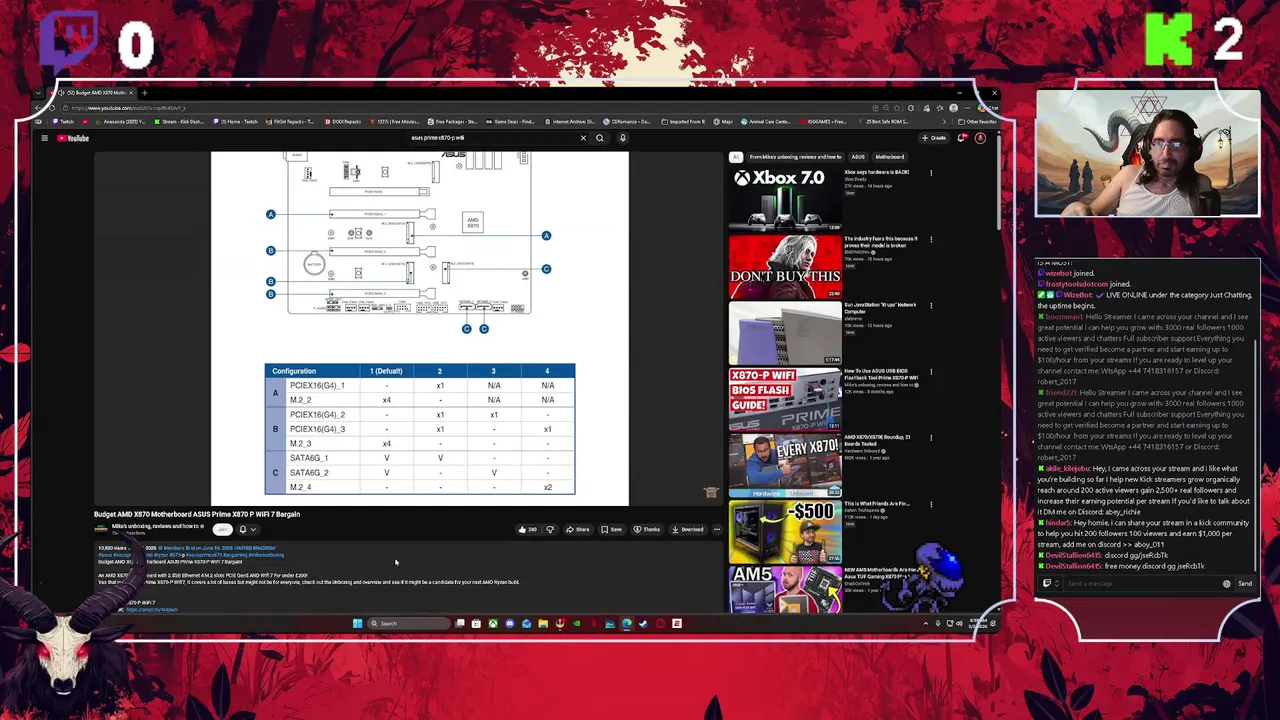Click the Create button on YouTube
1280x720 pixels.
coord(934,138)
